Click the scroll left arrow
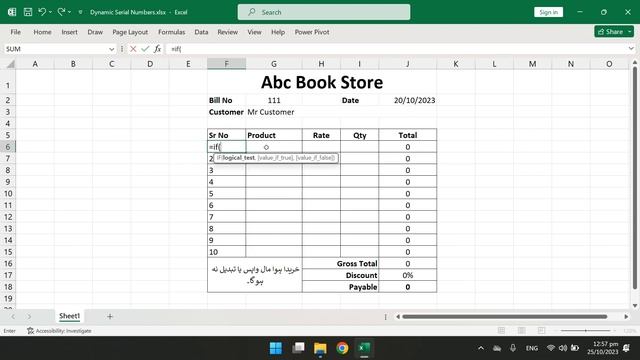Image resolution: width=640 pixels, height=360 pixels. click(398, 316)
